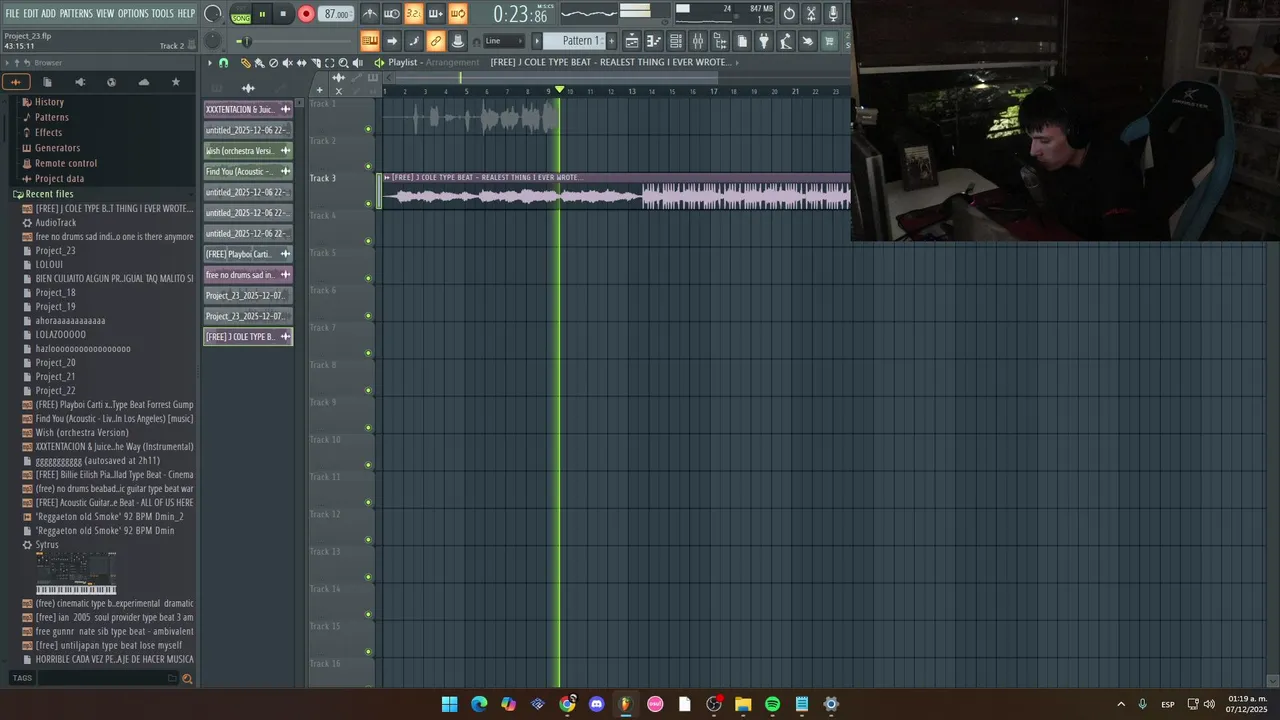Toggle the metronome icon
1280x720 pixels.
(x=370, y=14)
